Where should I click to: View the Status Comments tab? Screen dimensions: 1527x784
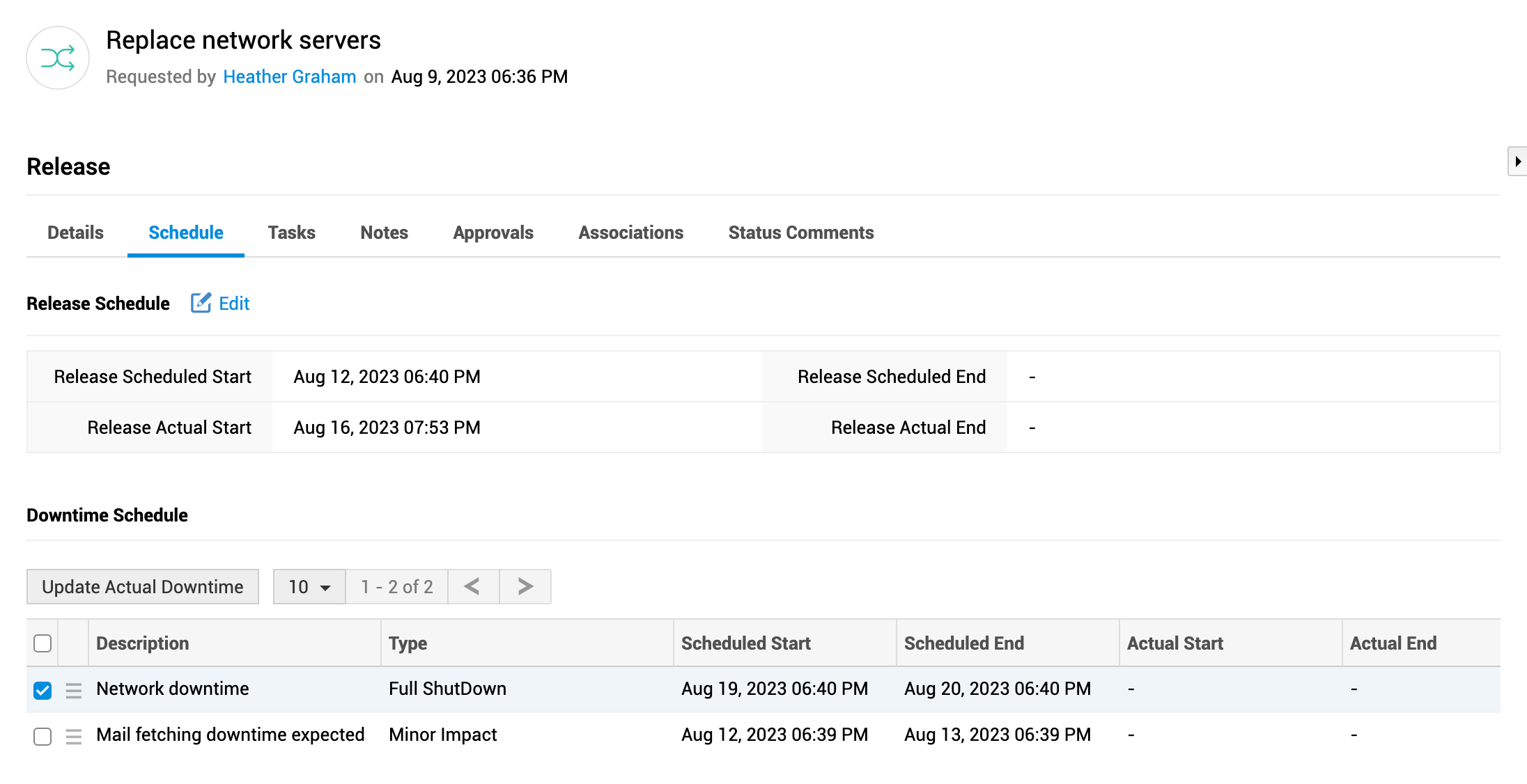click(801, 233)
